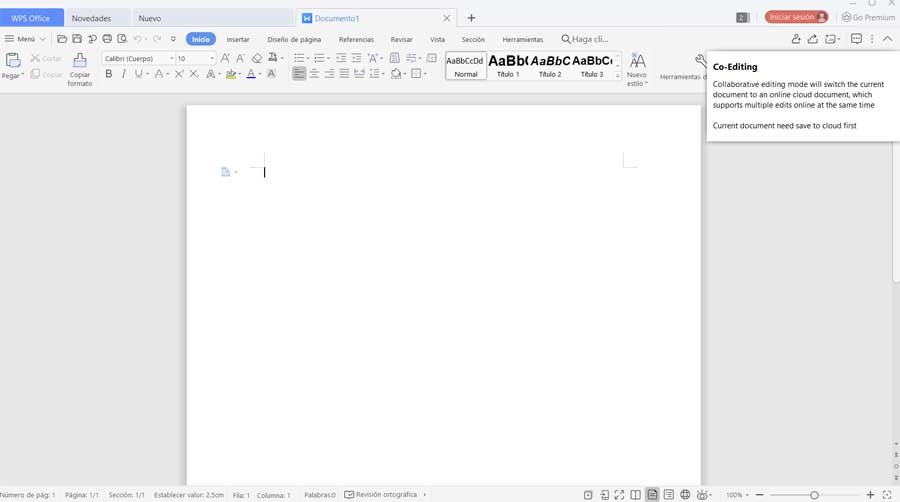This screenshot has height=502, width=900.
Task: Expand the numbered list dropdown
Action: point(328,59)
